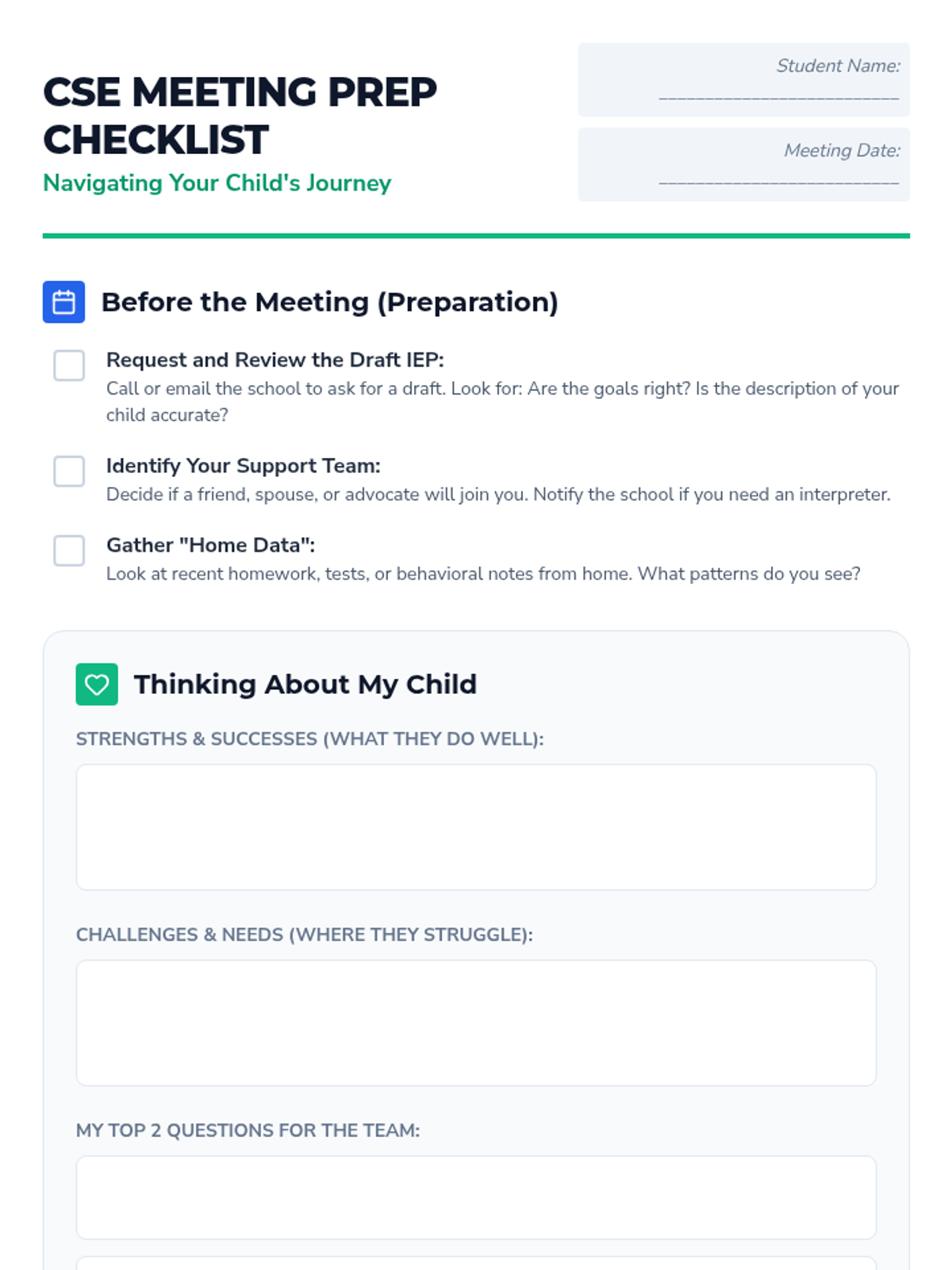Check the Request and Review Draft IEP box

pyautogui.click(x=69, y=366)
